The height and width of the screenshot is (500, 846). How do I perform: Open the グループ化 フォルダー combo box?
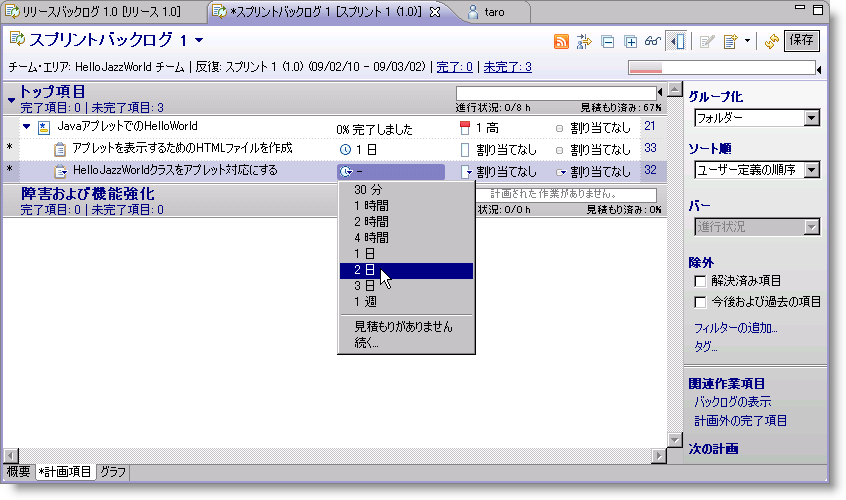coord(757,118)
